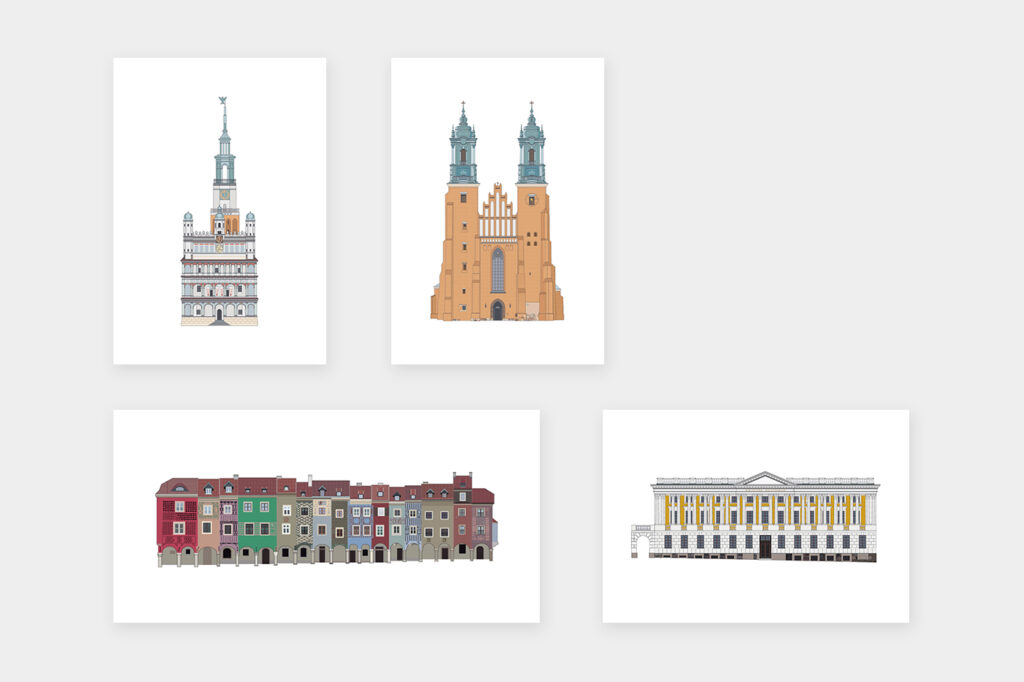Viewport: 1024px width, 682px height.
Task: Open the twin-tower cathedral illustration card
Action: (x=497, y=211)
